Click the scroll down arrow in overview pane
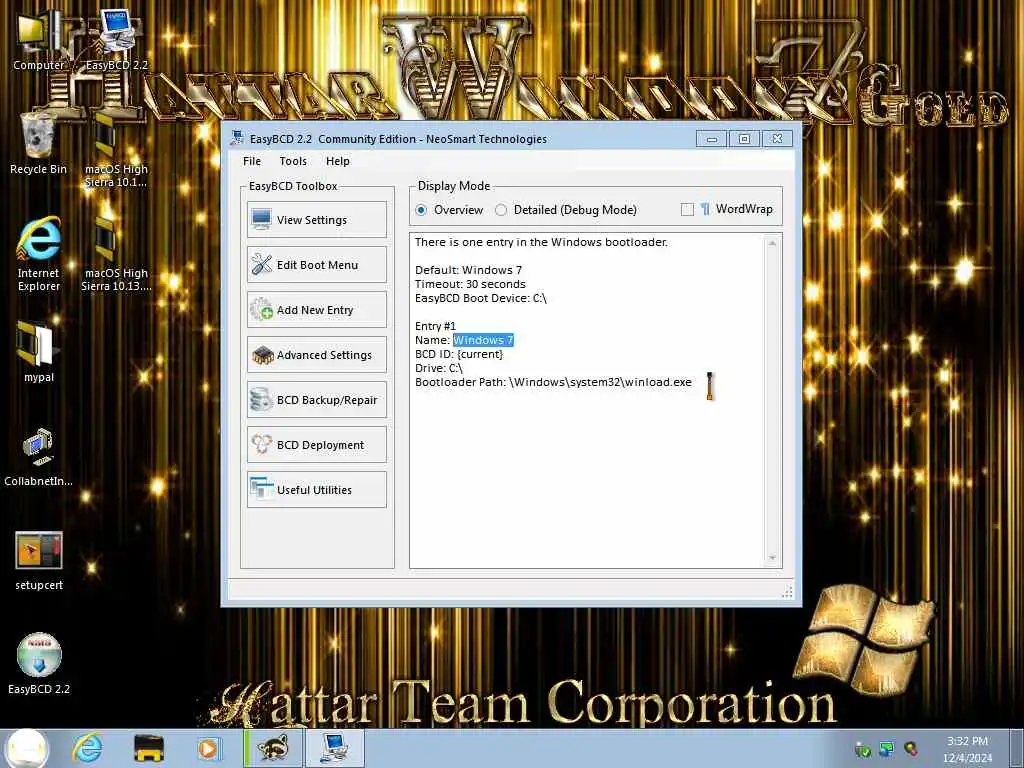 click(x=773, y=558)
